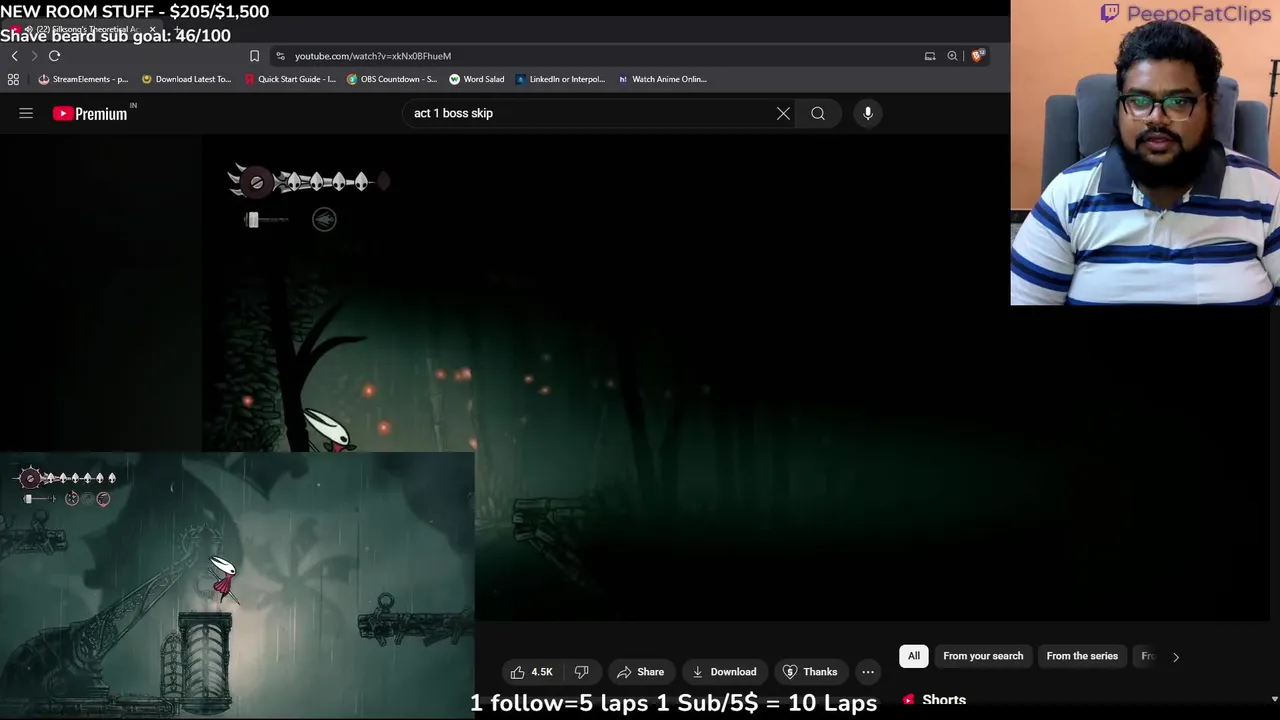The image size is (1280, 720).
Task: Click the browser forward arrow
Action: pos(34,56)
